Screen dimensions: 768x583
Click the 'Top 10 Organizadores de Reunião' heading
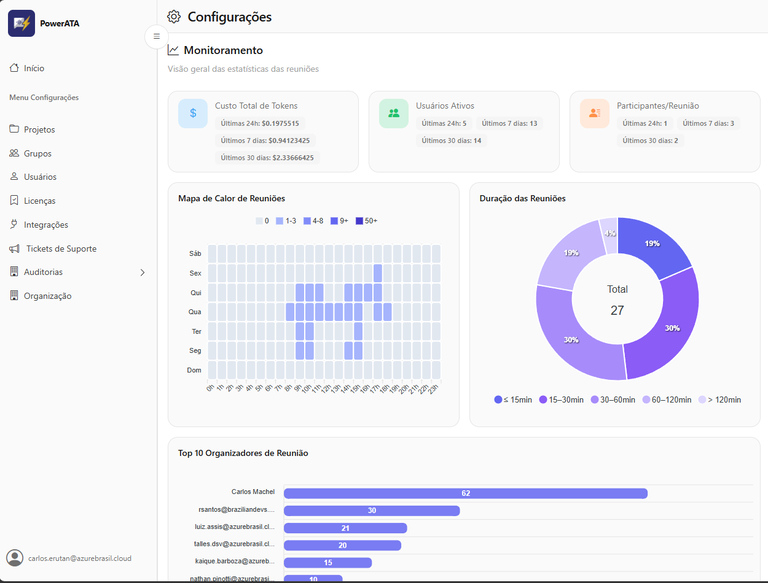click(243, 453)
